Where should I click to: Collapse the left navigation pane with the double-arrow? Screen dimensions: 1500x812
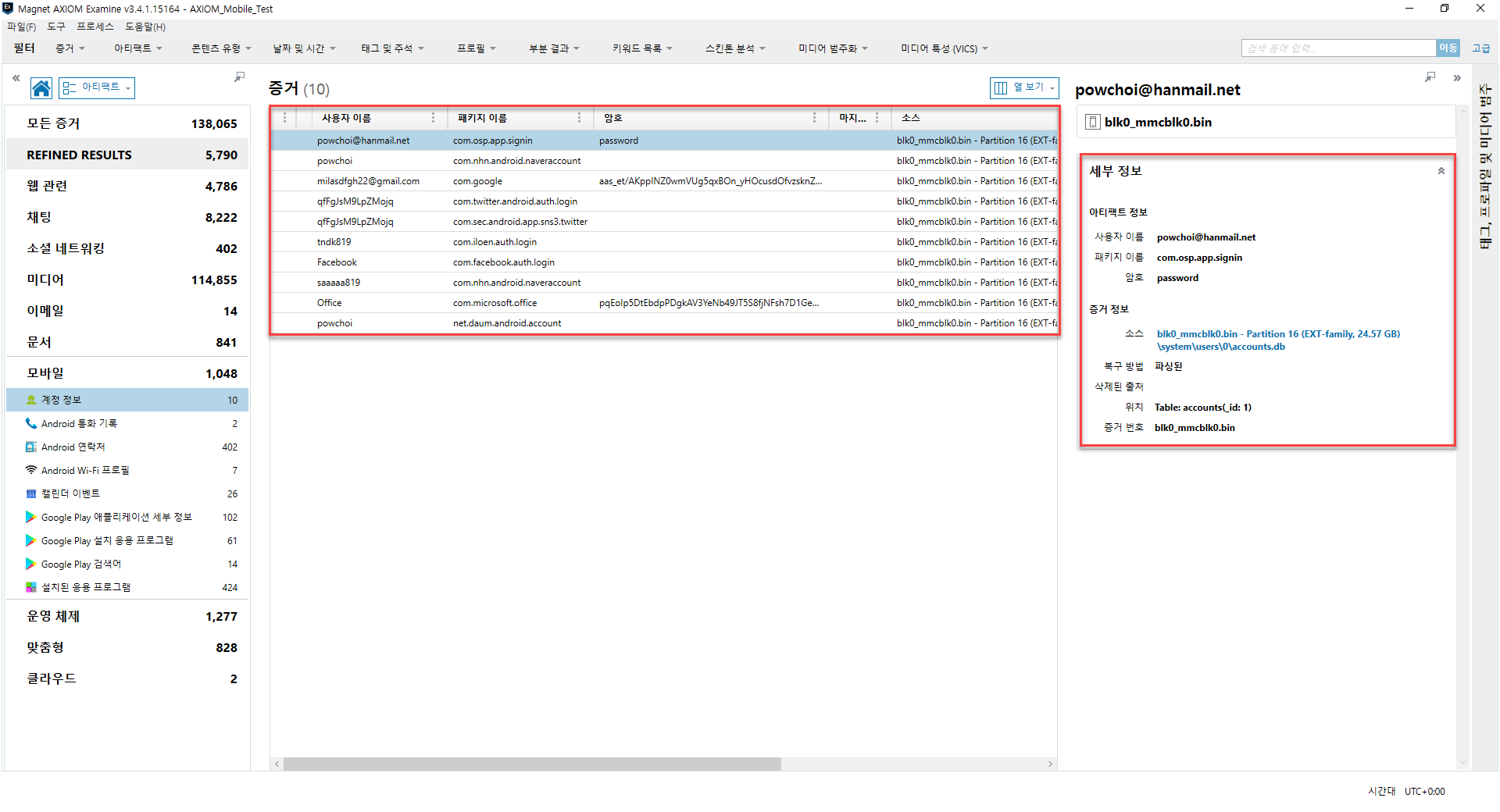pyautogui.click(x=16, y=78)
